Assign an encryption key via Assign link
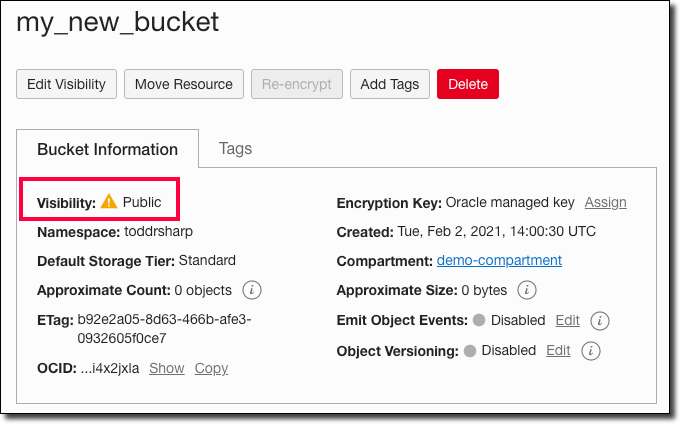This screenshot has width=680, height=424. [x=605, y=202]
